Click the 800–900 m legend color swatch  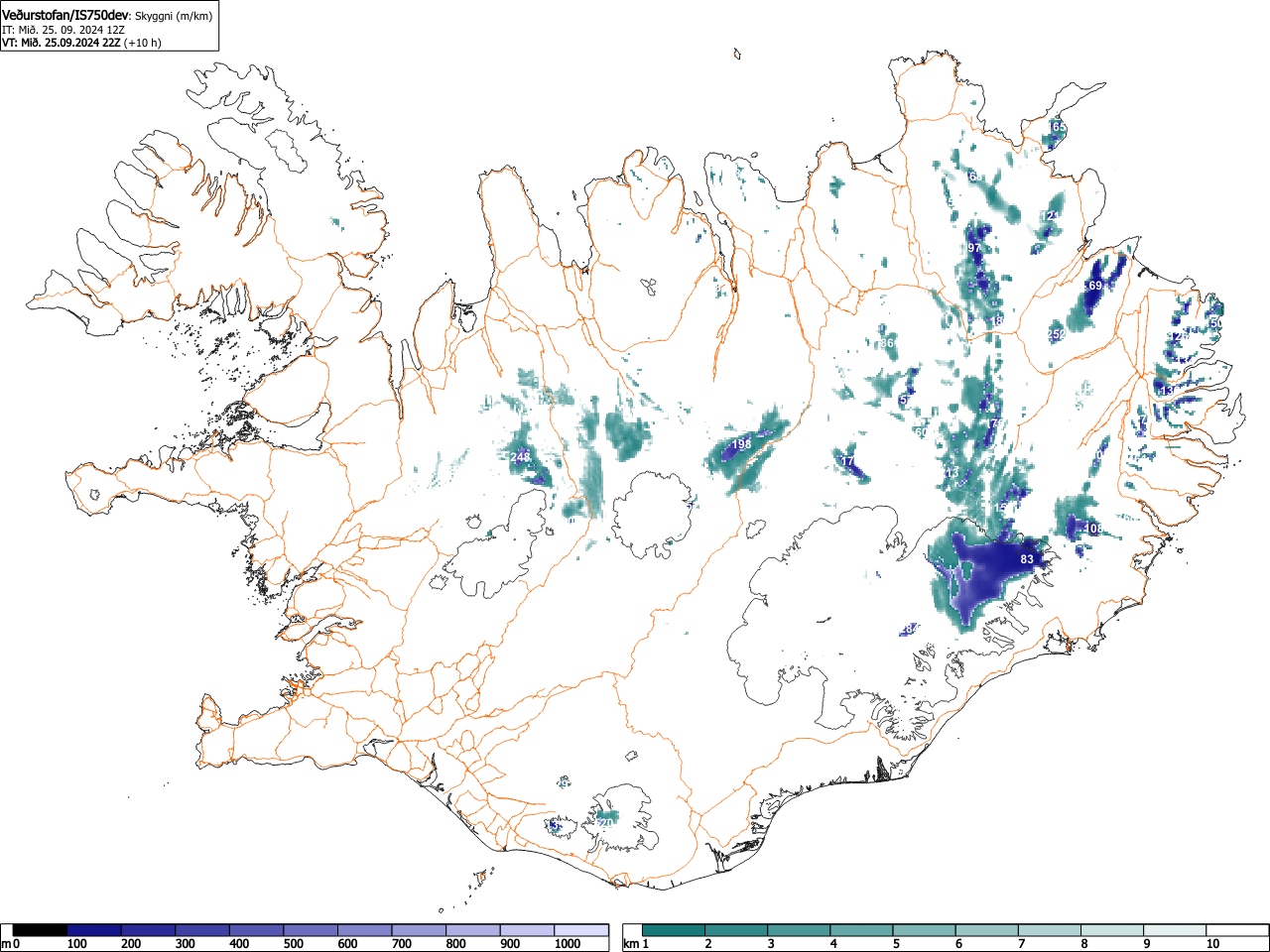pos(473,930)
